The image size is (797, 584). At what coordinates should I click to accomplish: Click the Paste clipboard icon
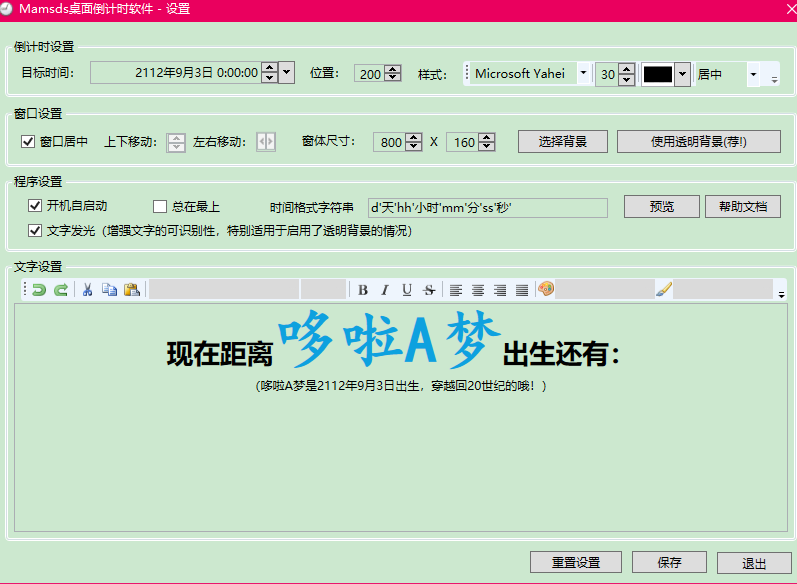point(132,290)
